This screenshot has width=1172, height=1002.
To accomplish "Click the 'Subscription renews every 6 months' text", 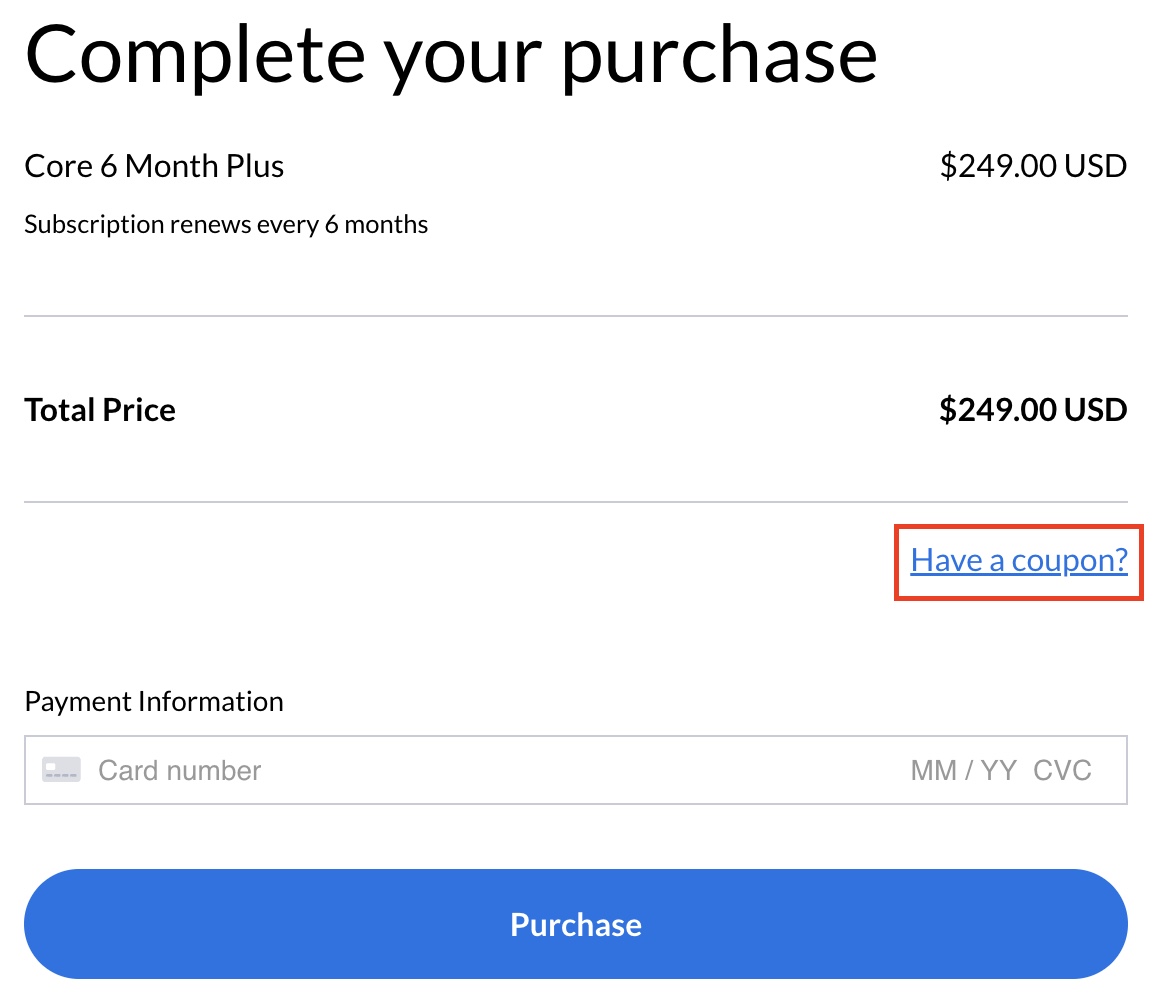I will (226, 224).
